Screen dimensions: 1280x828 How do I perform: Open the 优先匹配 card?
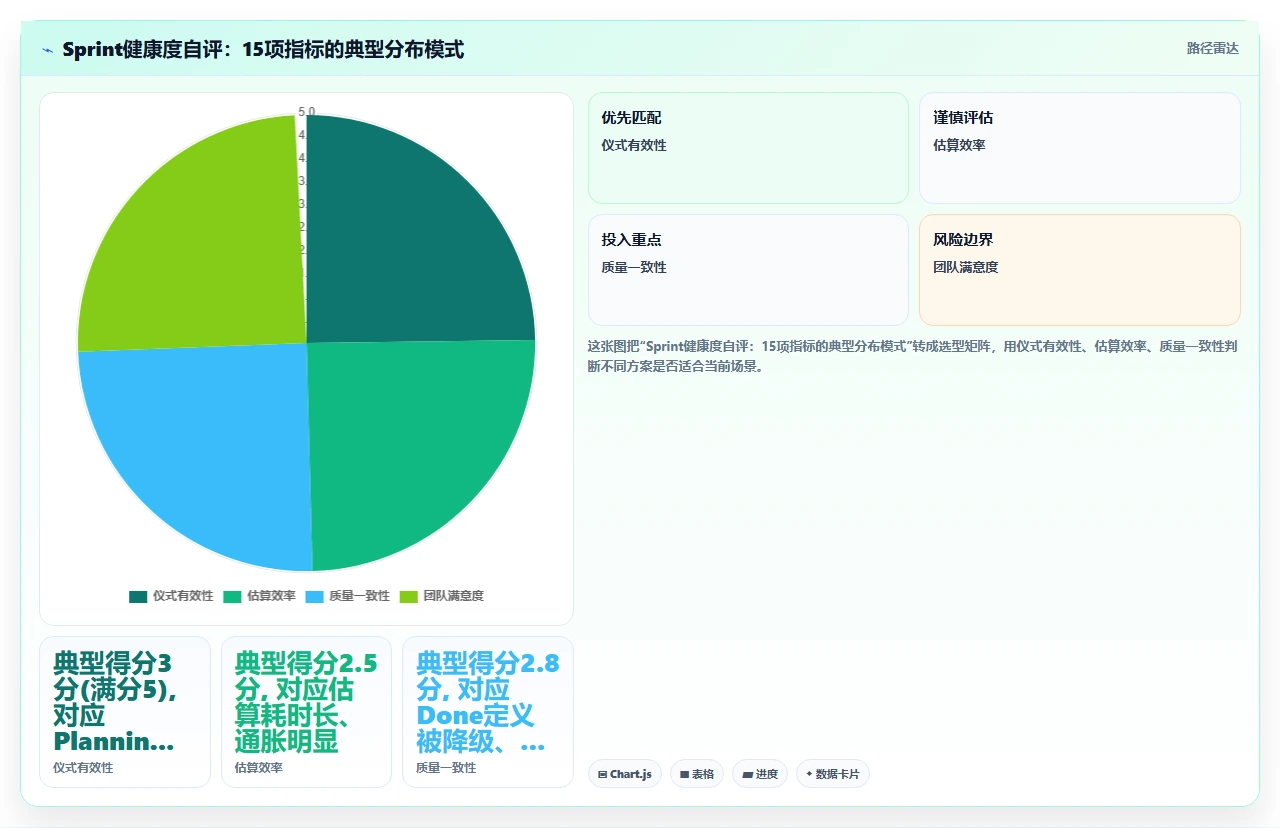click(x=748, y=148)
